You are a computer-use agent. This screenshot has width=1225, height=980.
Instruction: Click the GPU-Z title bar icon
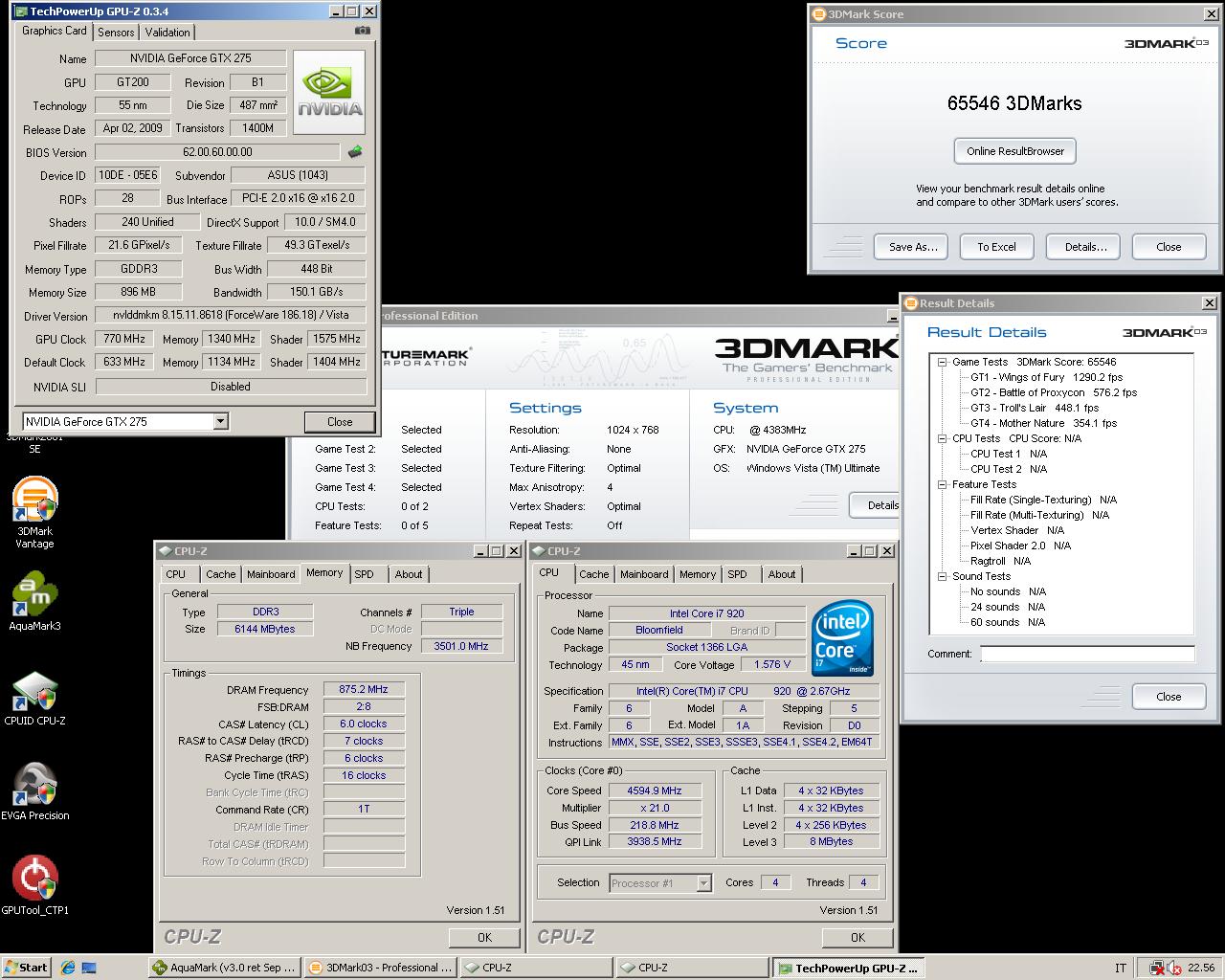[x=21, y=11]
